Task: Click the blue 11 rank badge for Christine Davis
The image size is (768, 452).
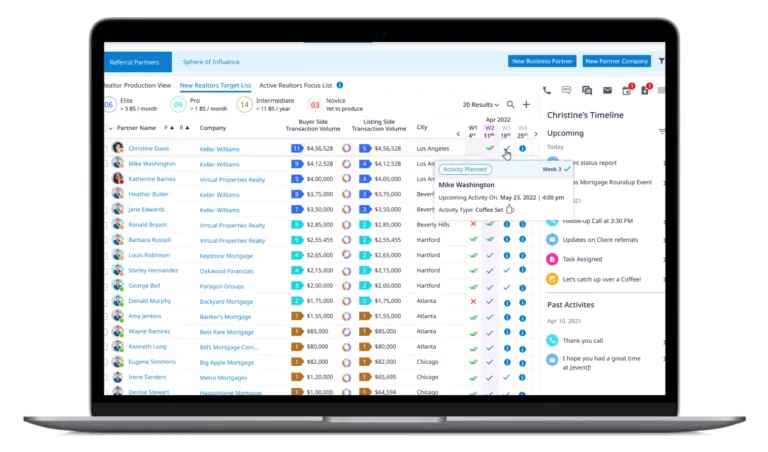Action: tap(297, 148)
